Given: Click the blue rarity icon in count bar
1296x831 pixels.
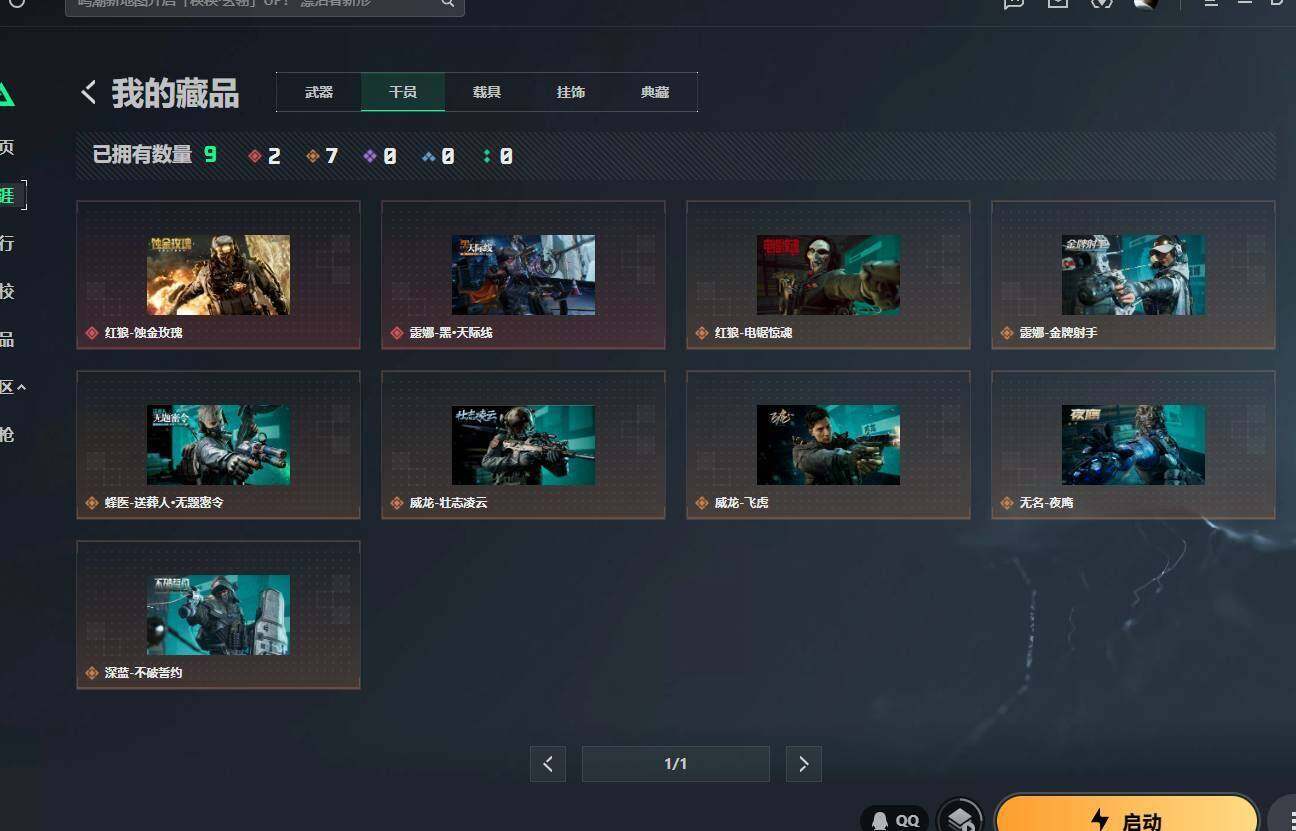Looking at the screenshot, I should click(x=428, y=156).
